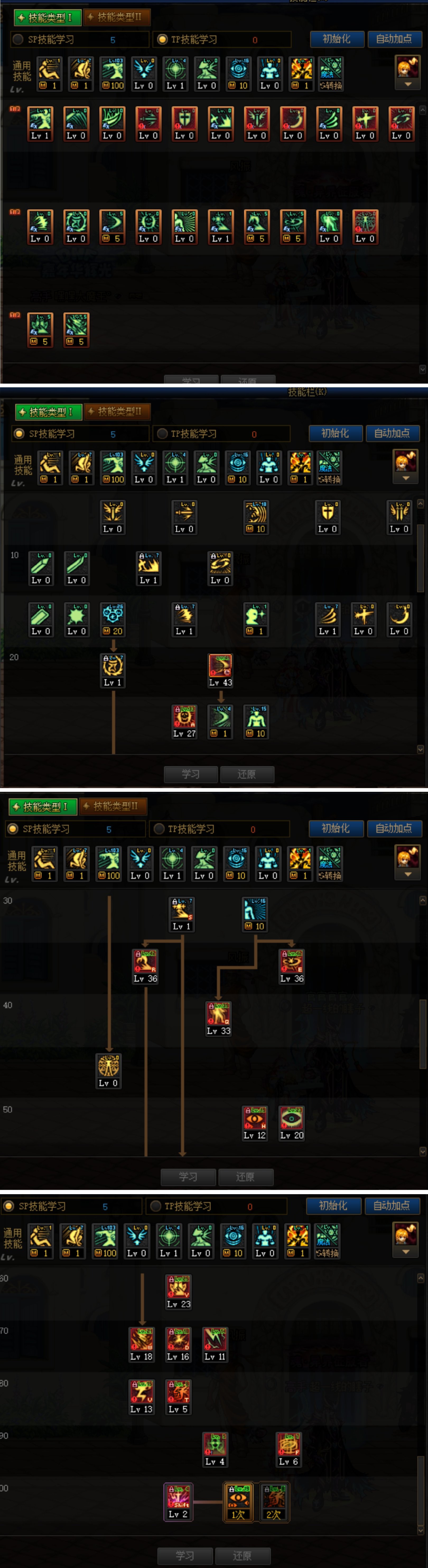Expand character portrait dropdown above level 30 tree
The width and height of the screenshot is (428, 1568).
[408, 863]
